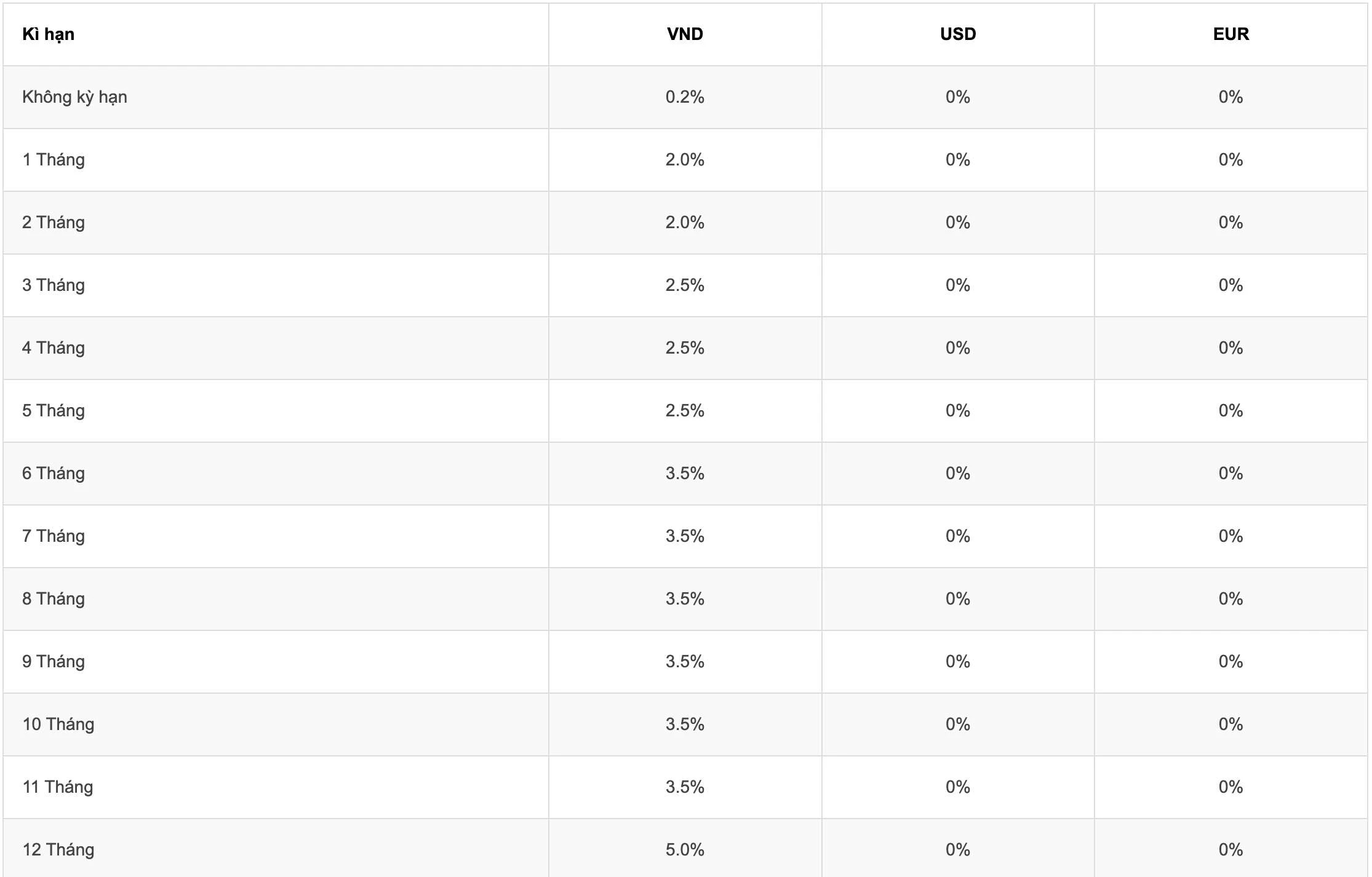The image size is (1372, 877).
Task: Click the USD rate for 4 Tháng
Action: (958, 348)
